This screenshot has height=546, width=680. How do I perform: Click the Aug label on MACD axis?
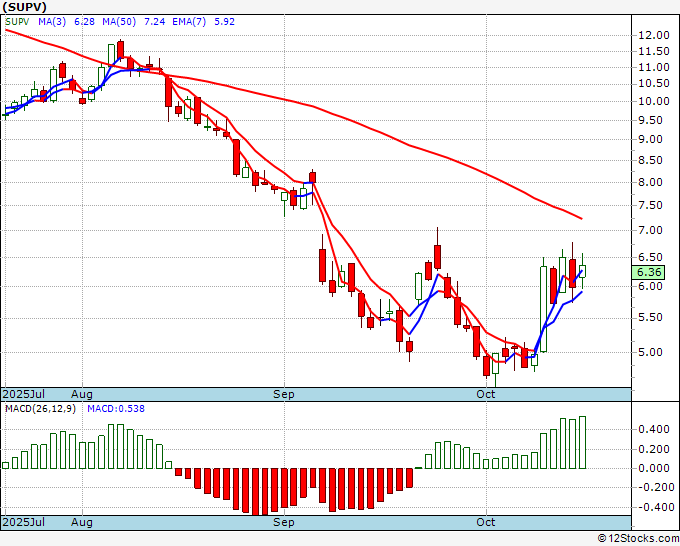82,522
